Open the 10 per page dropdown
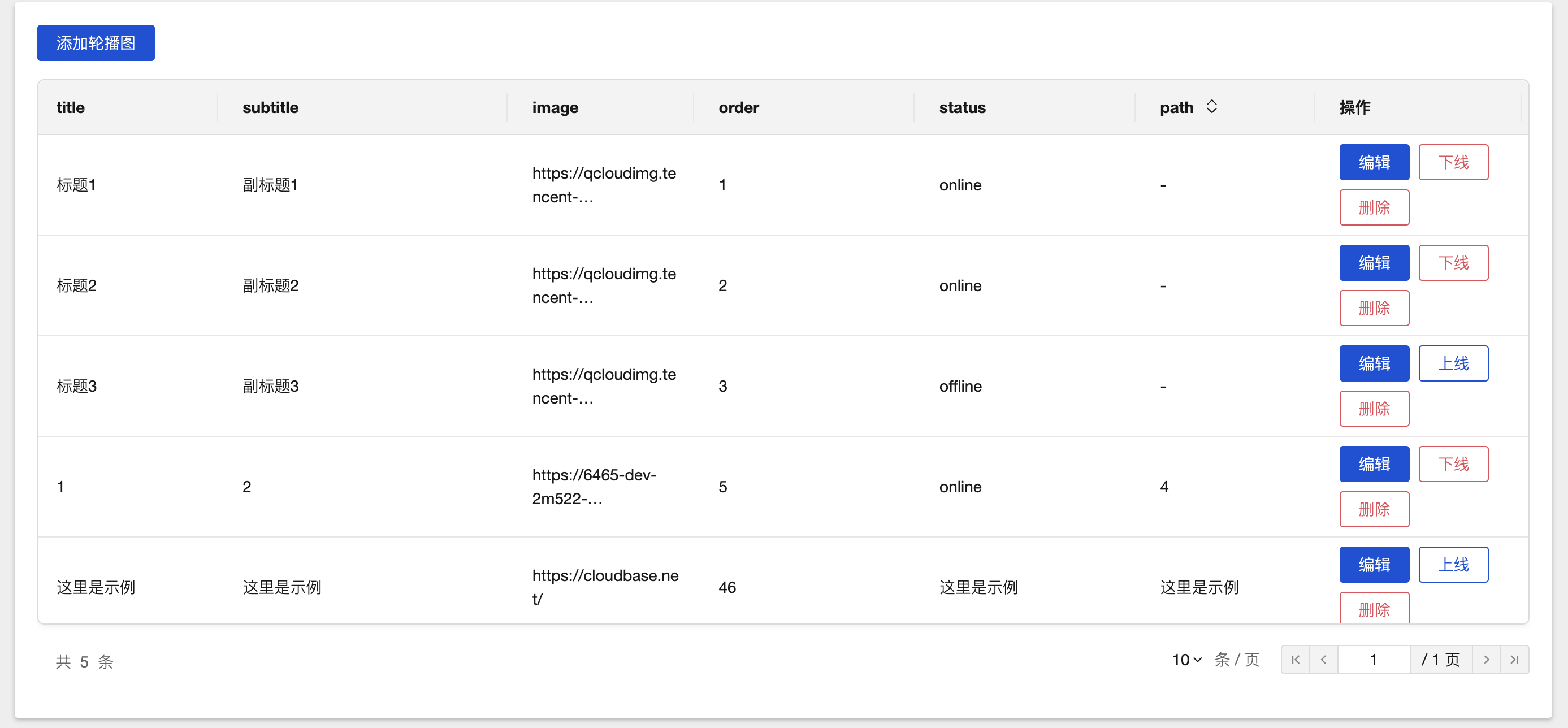The width and height of the screenshot is (1568, 728). 1186,660
